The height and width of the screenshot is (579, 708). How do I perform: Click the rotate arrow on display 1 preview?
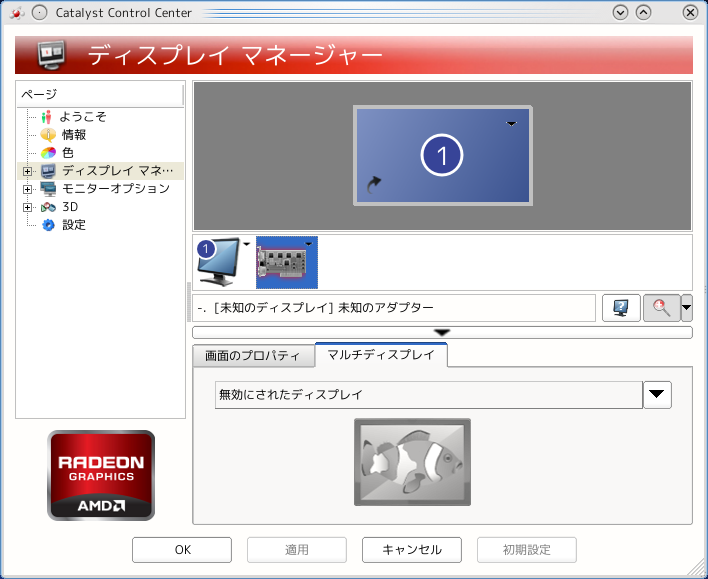[373, 184]
